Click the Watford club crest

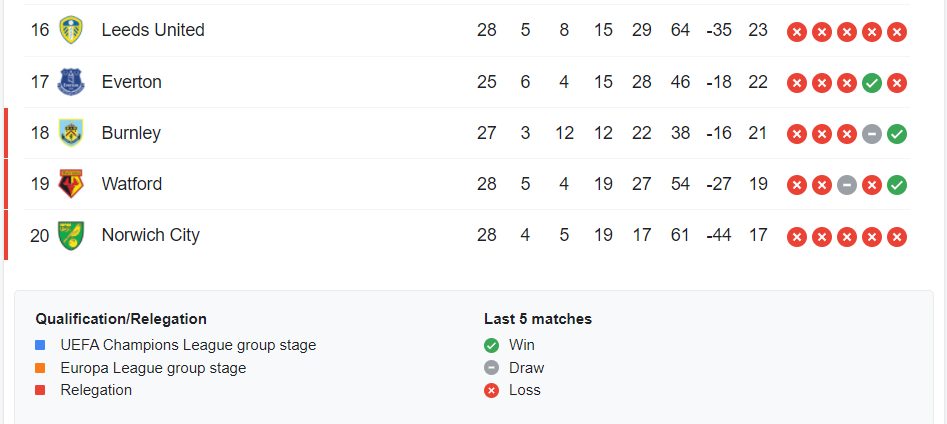pos(70,184)
